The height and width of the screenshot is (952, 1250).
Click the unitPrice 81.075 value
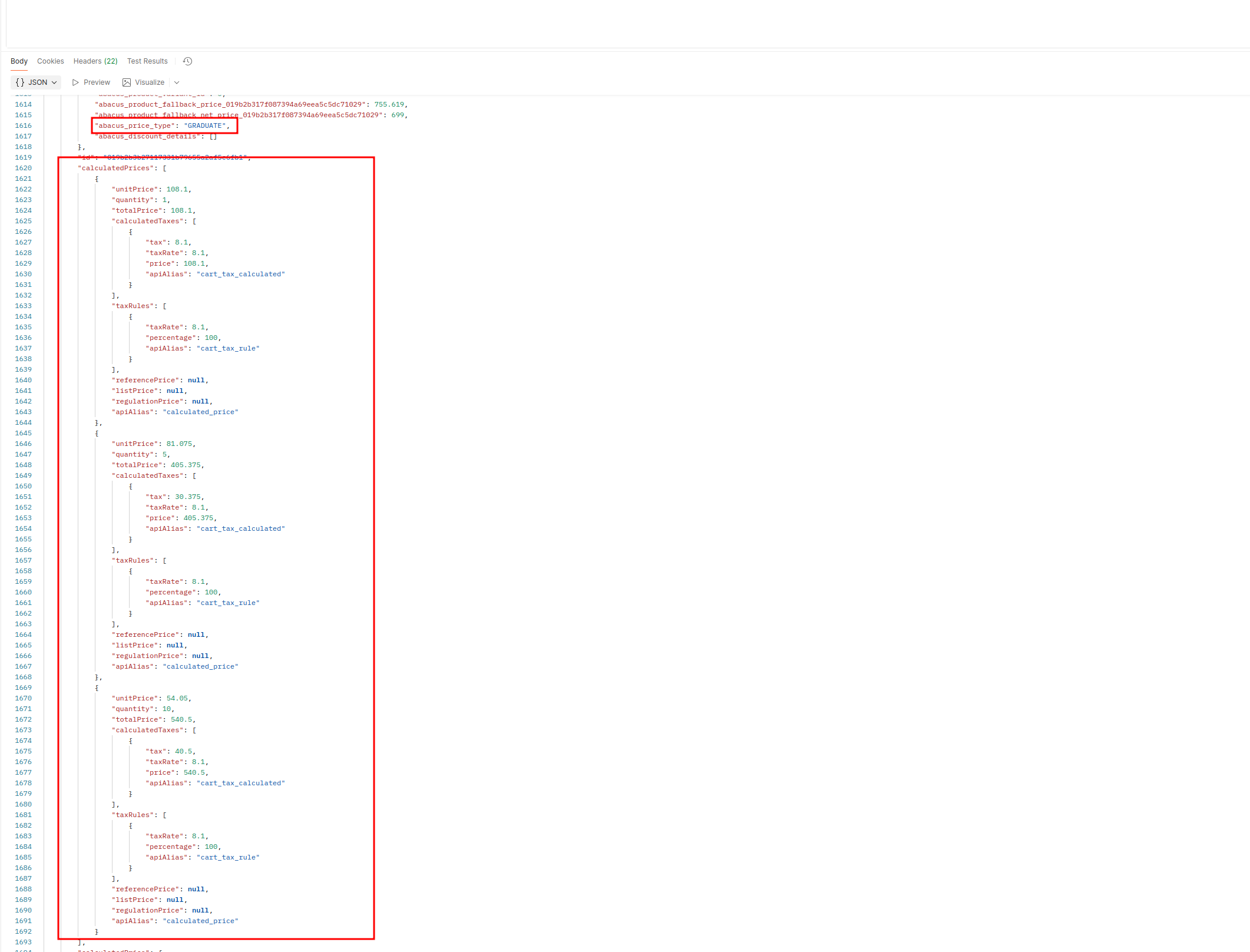pyautogui.click(x=179, y=444)
